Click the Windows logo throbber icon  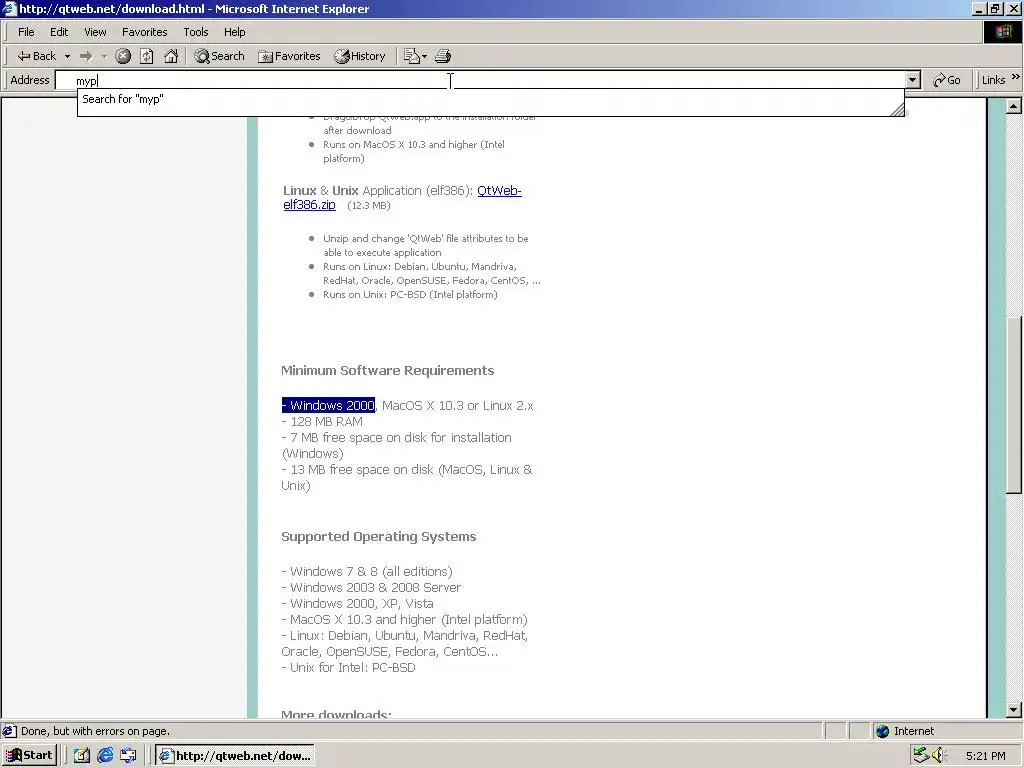pyautogui.click(x=1003, y=32)
